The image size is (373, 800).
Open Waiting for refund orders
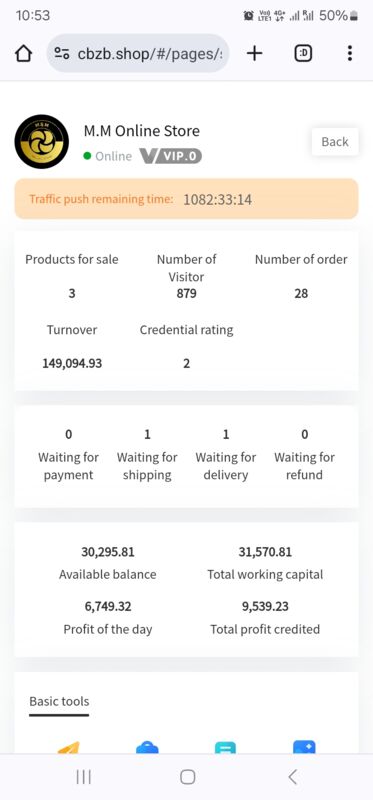[x=304, y=455]
